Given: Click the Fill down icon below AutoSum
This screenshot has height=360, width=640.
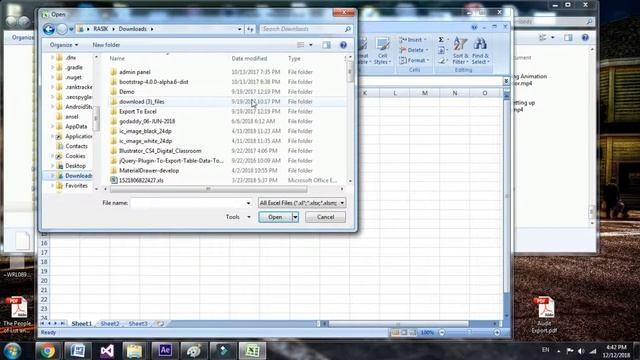Looking at the screenshot, I should [x=441, y=50].
